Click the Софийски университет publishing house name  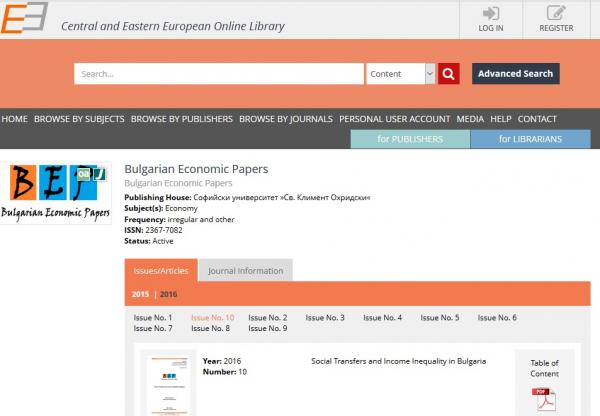coord(282,197)
